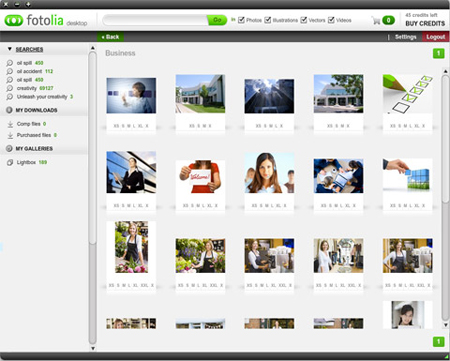Screen dimensions: 450x361
Task: Open Purchased files downloads
Action: [x=37, y=135]
